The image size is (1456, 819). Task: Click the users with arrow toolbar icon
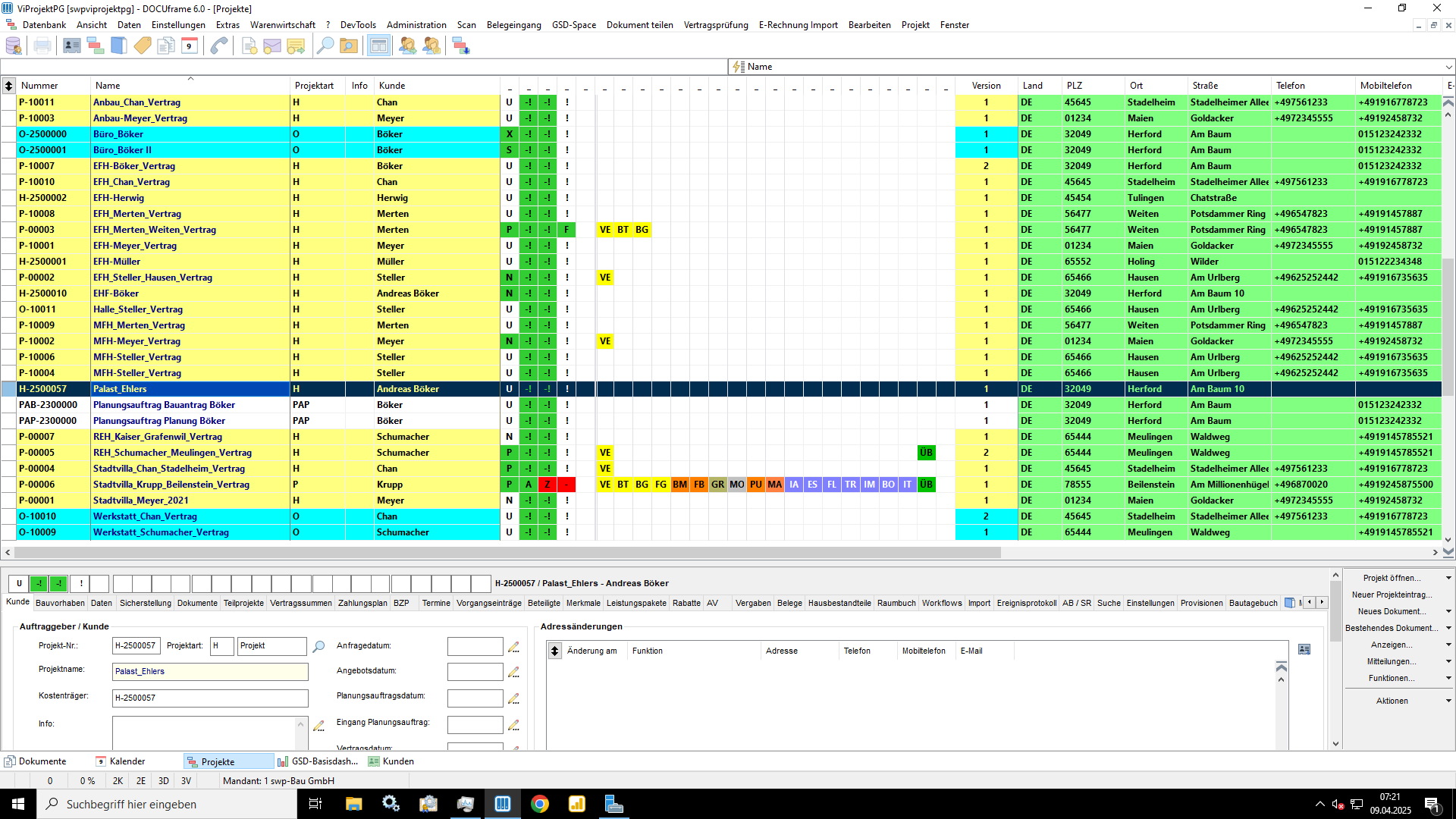pos(408,46)
